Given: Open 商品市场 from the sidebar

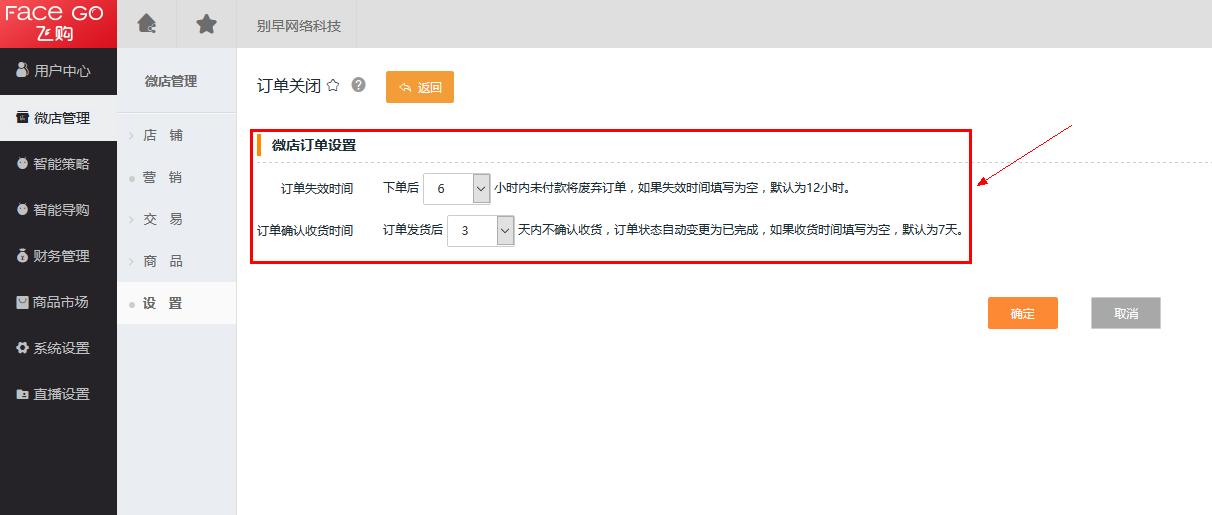Looking at the screenshot, I should [x=58, y=302].
